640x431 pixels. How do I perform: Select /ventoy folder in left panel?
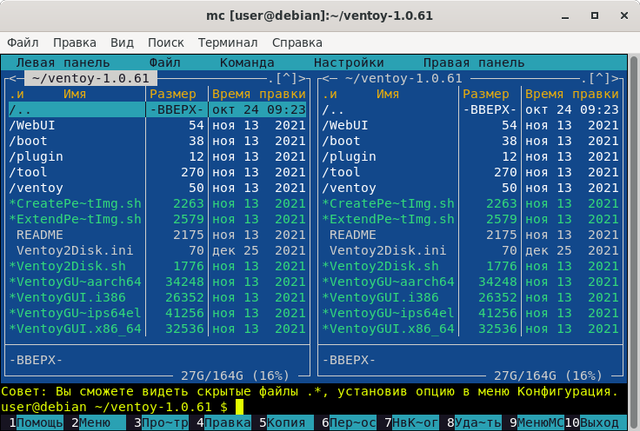point(157,188)
